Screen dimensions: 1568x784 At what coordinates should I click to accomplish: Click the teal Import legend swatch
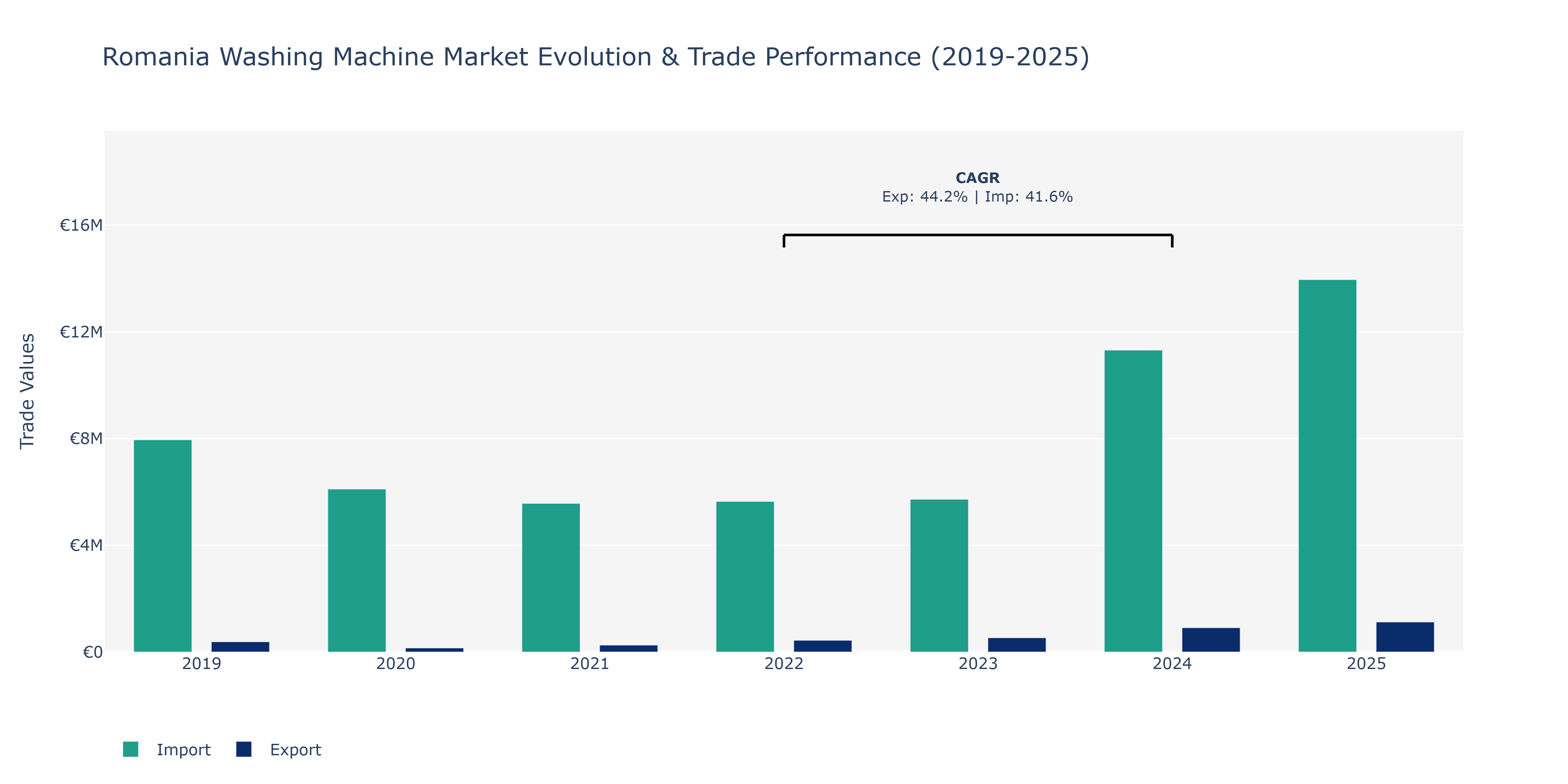click(x=130, y=749)
